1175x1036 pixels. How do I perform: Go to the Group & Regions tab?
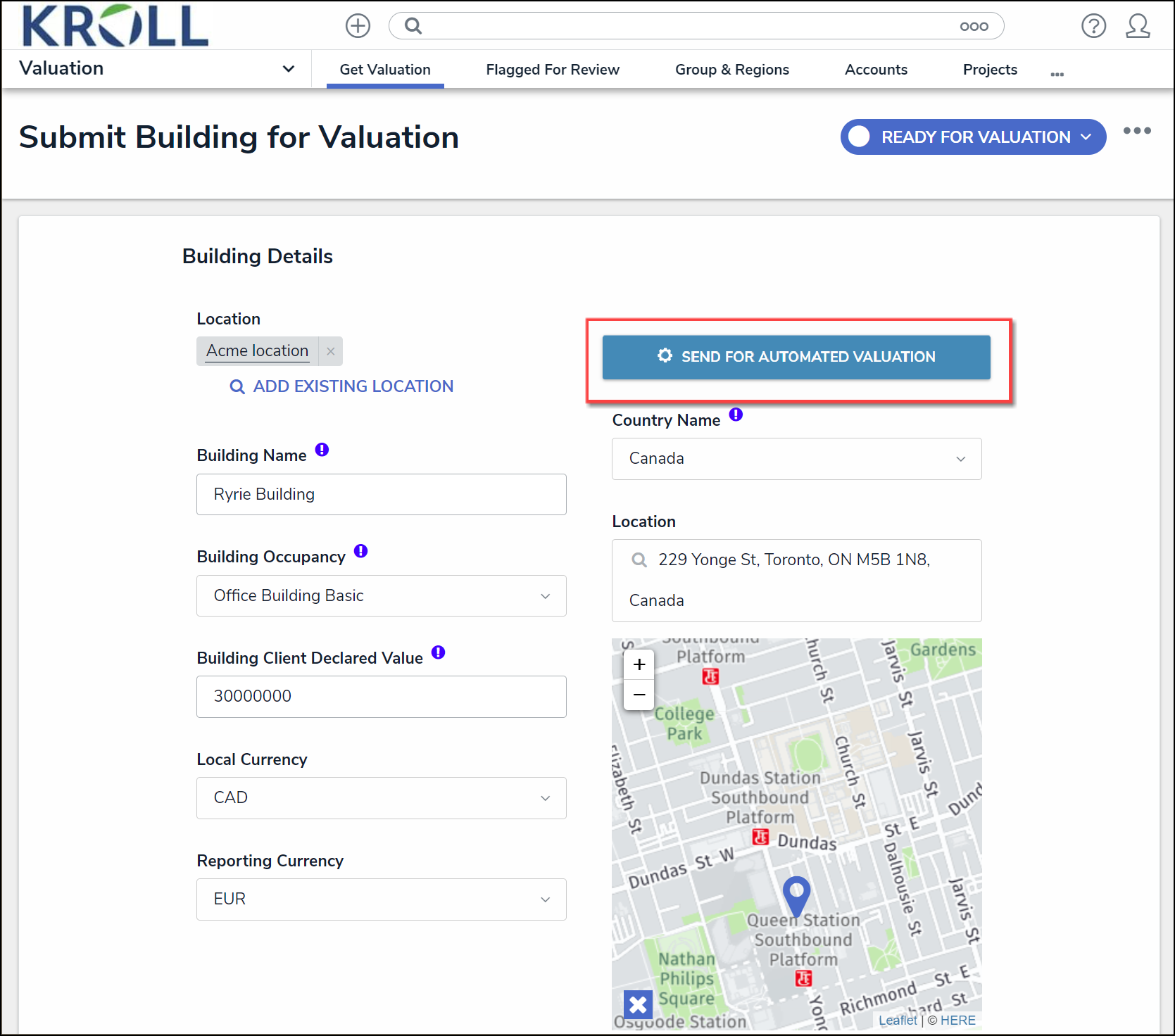(x=732, y=70)
